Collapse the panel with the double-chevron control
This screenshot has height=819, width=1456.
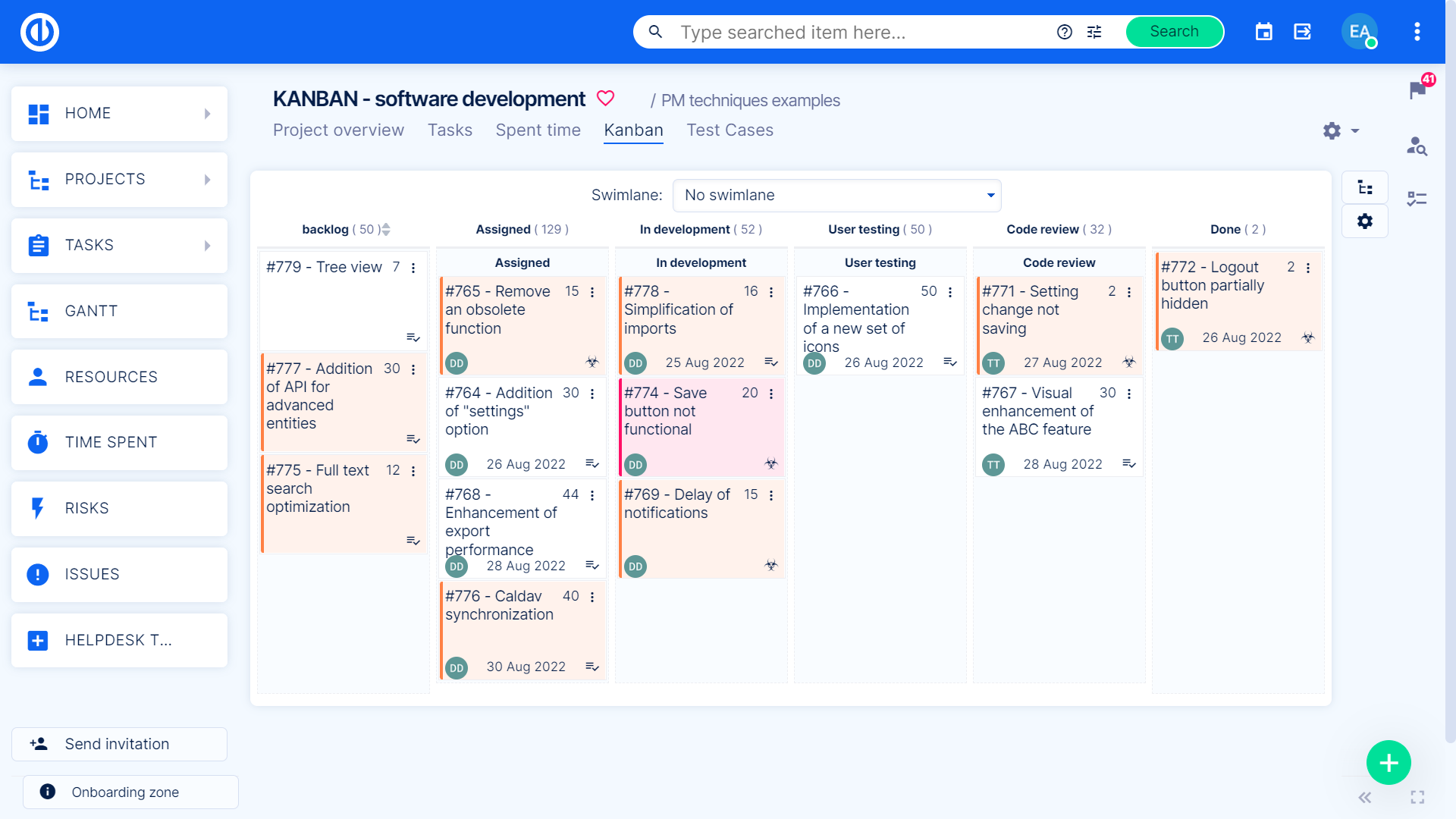tap(1364, 797)
